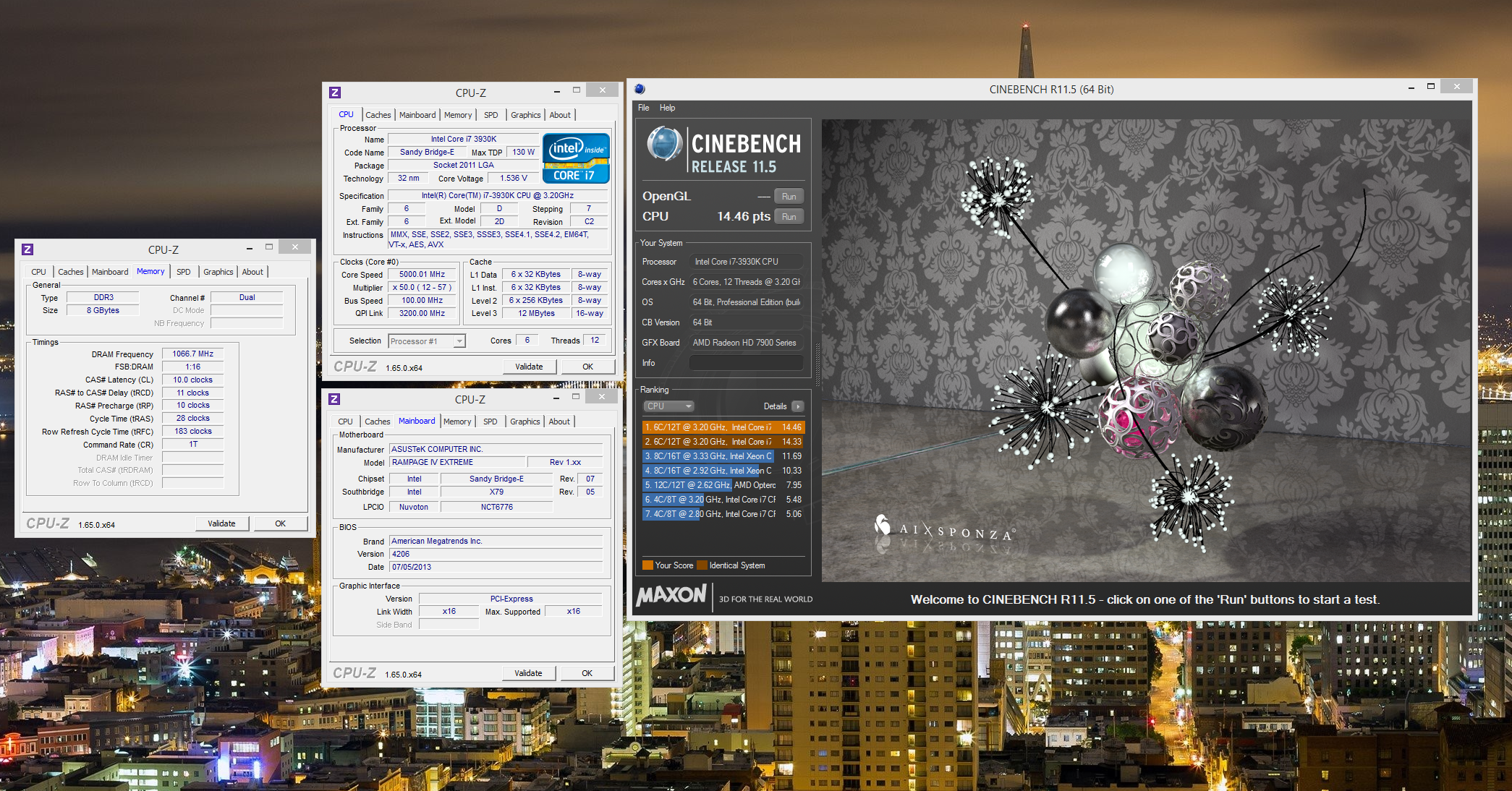
Task: Click the rendered spheres scene image
Action: coord(1146,351)
